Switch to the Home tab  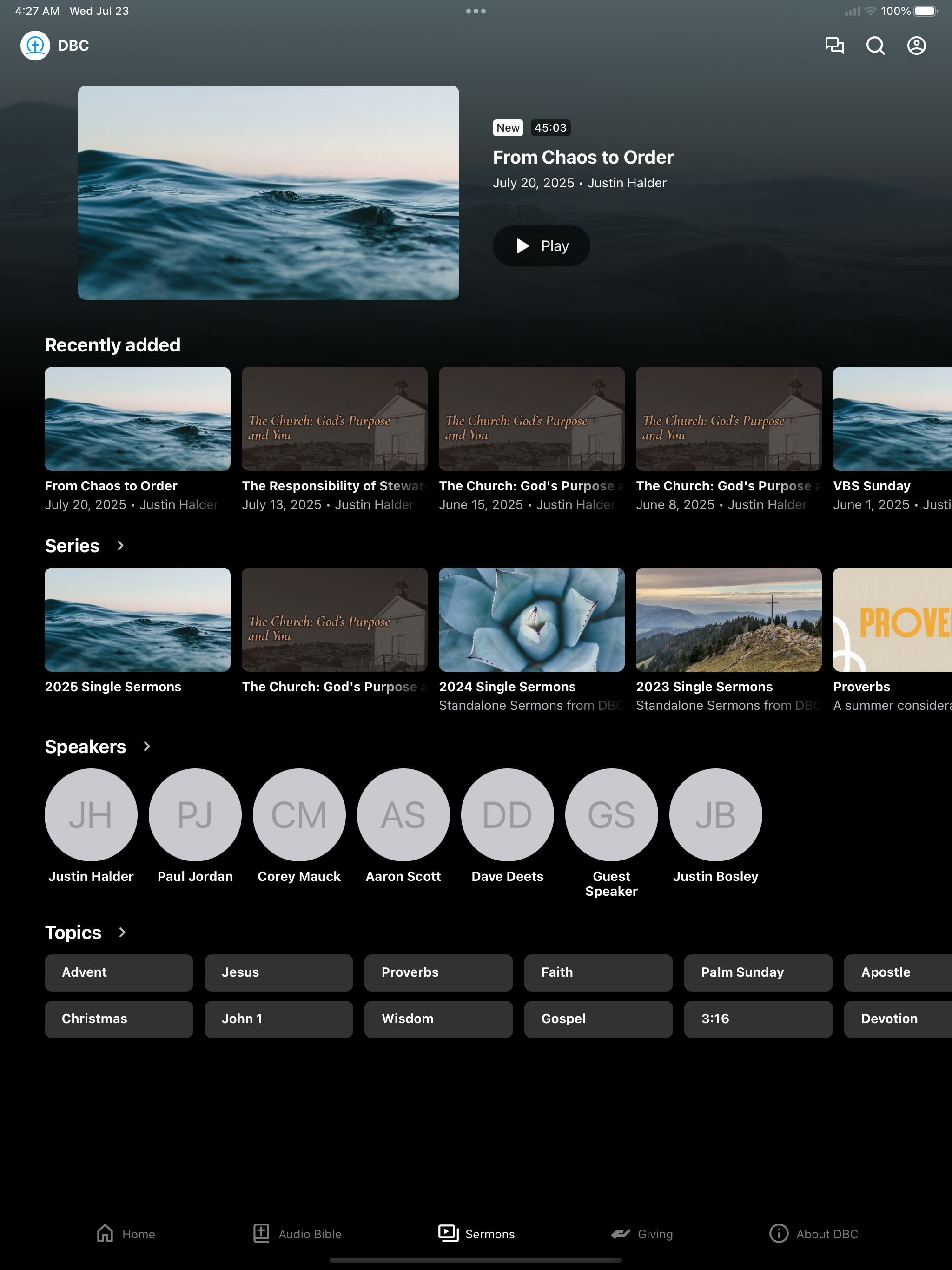[126, 1234]
